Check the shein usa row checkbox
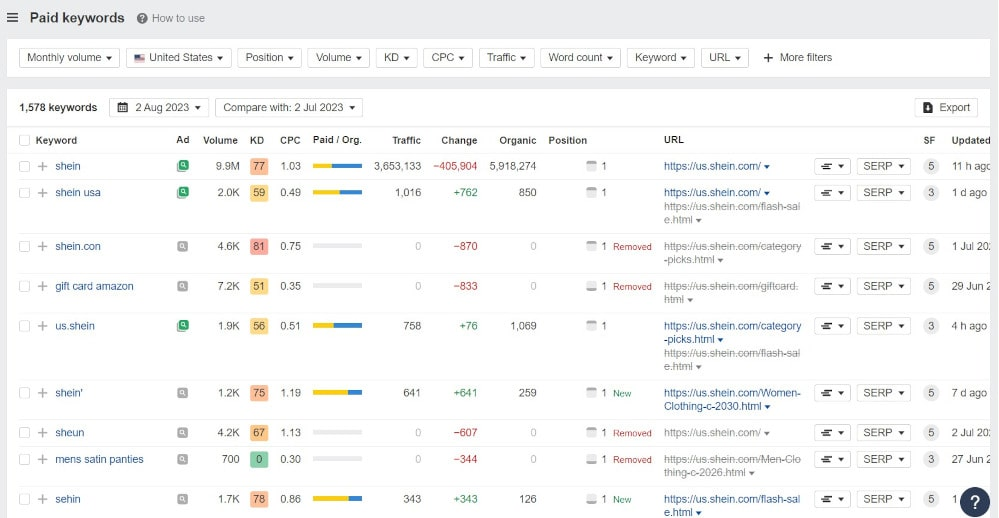The width and height of the screenshot is (999, 518). (x=24, y=192)
